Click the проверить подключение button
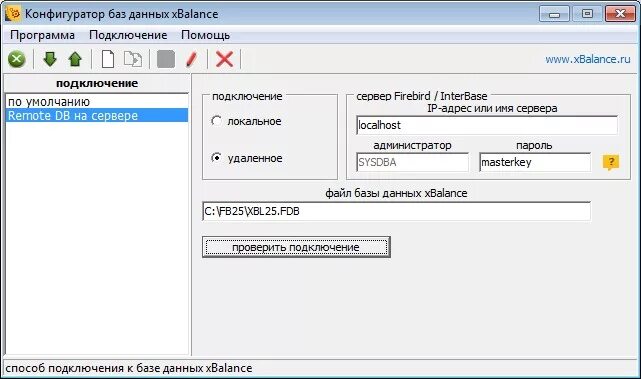 [296, 247]
